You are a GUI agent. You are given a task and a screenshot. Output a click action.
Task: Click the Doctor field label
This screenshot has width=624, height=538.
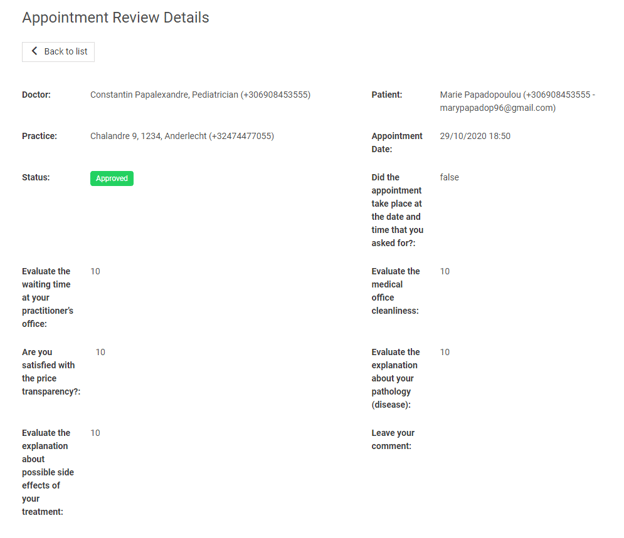point(36,95)
